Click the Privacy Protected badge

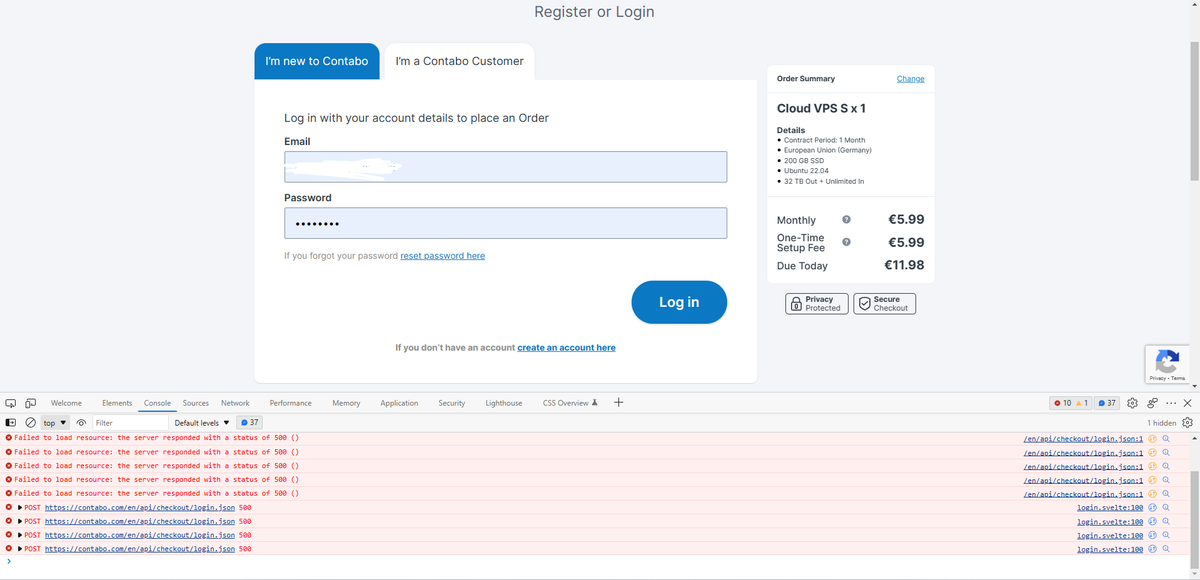pyautogui.click(x=817, y=303)
